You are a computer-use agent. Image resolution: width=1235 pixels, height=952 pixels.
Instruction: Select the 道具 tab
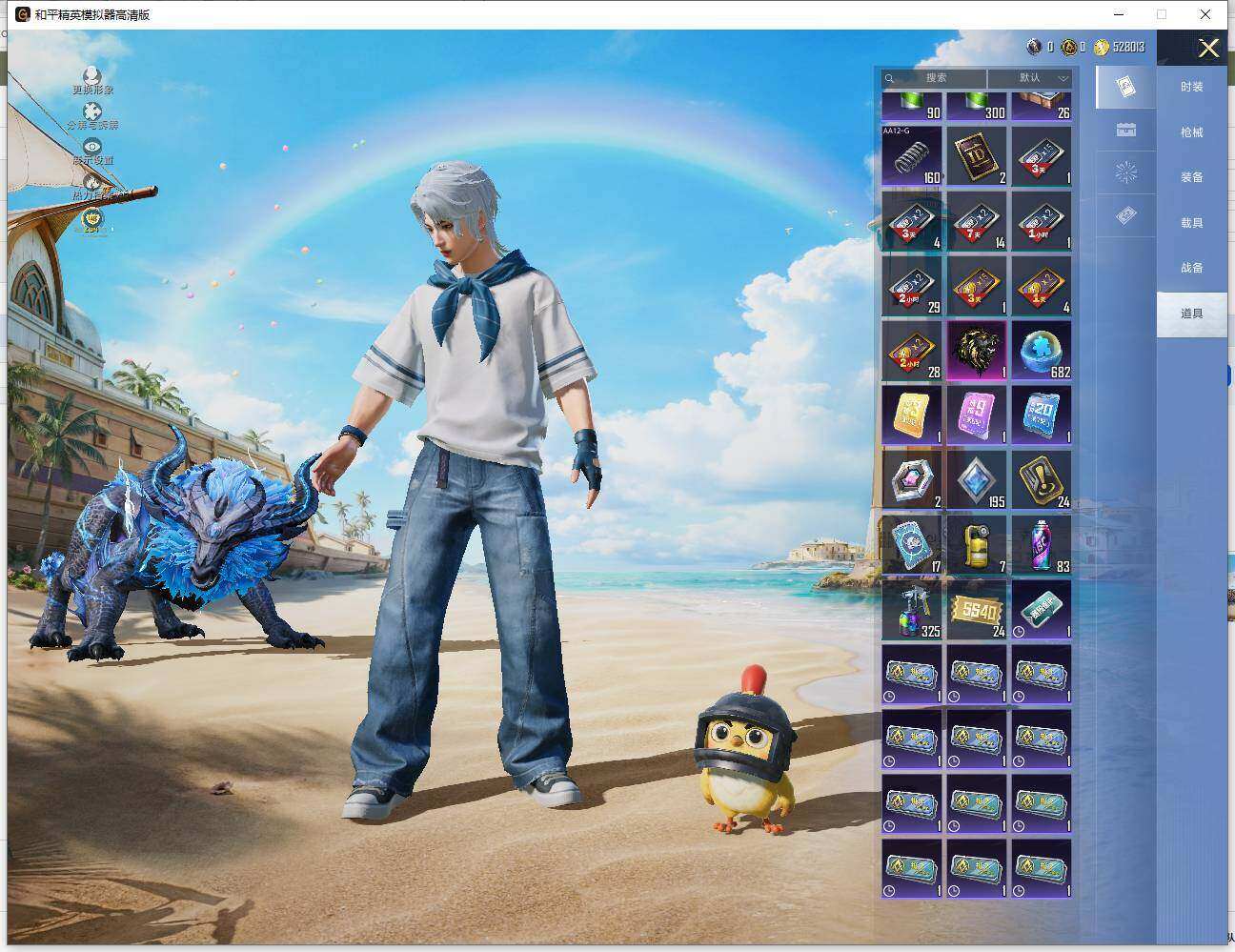(1191, 314)
